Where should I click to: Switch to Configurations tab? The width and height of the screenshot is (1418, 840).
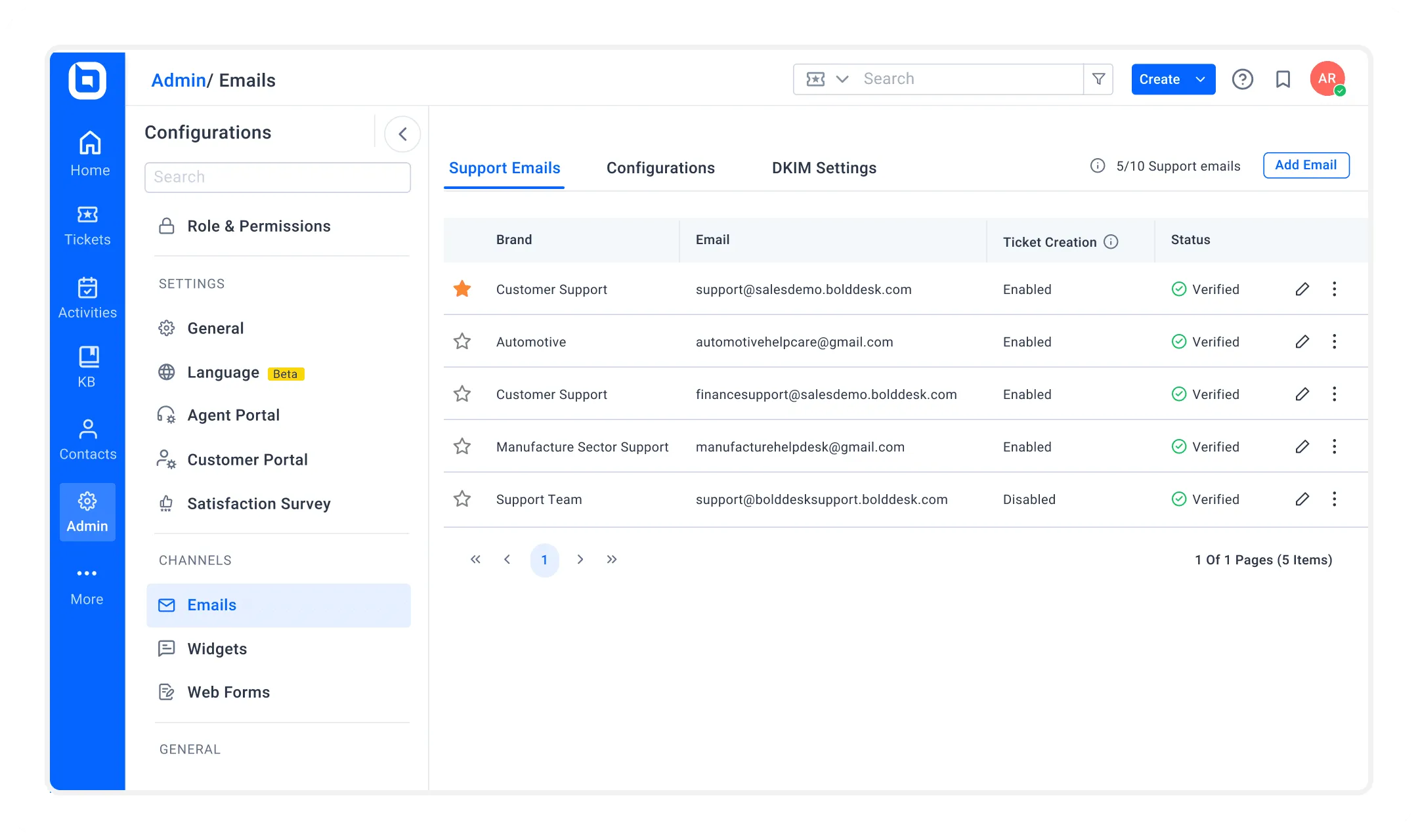click(660, 168)
